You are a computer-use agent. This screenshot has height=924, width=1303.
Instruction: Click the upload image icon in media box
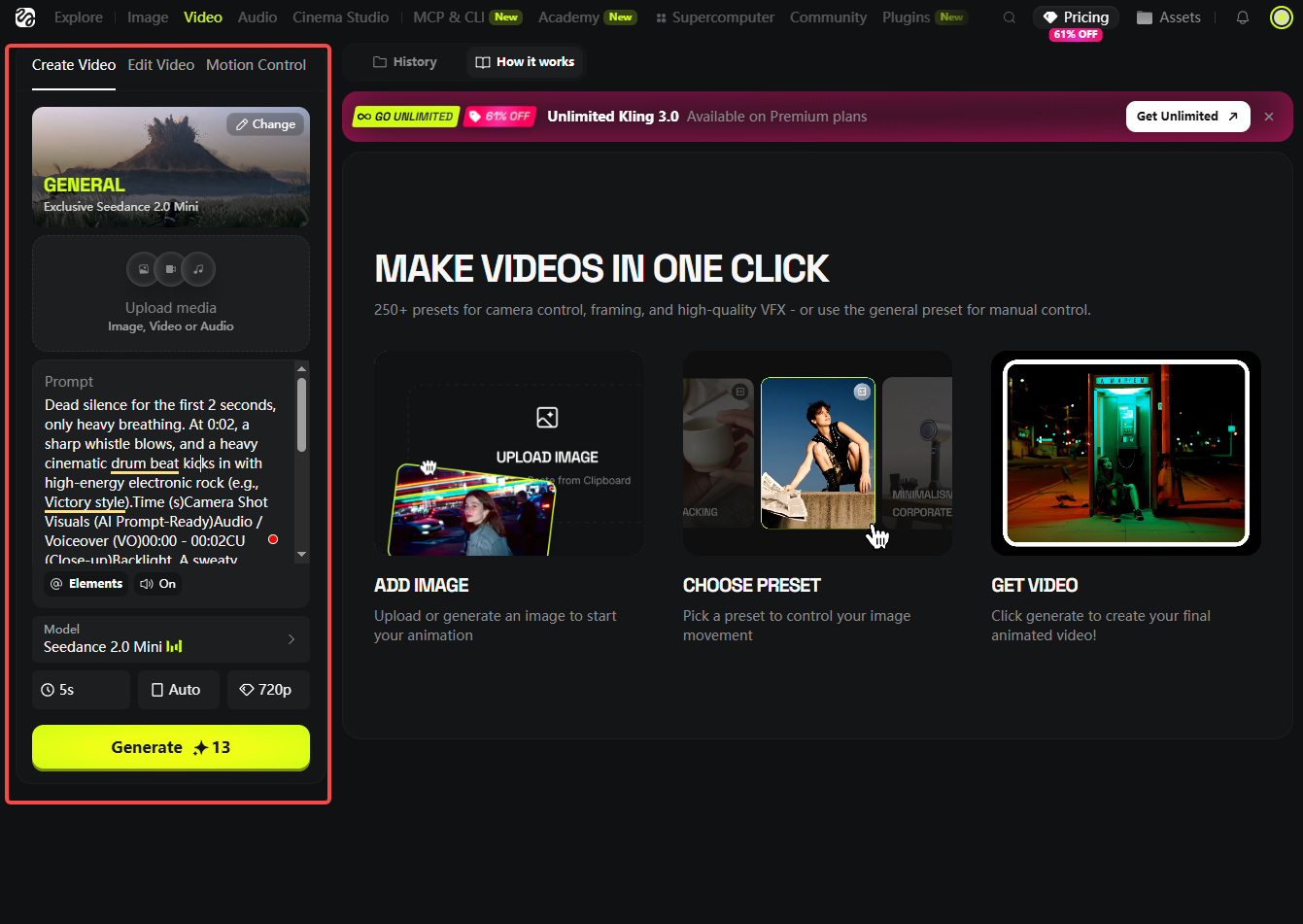(144, 269)
